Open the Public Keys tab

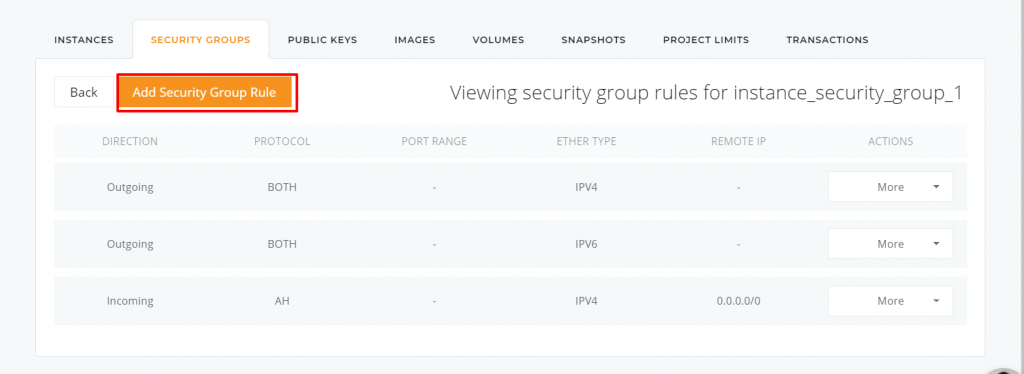pyautogui.click(x=323, y=40)
